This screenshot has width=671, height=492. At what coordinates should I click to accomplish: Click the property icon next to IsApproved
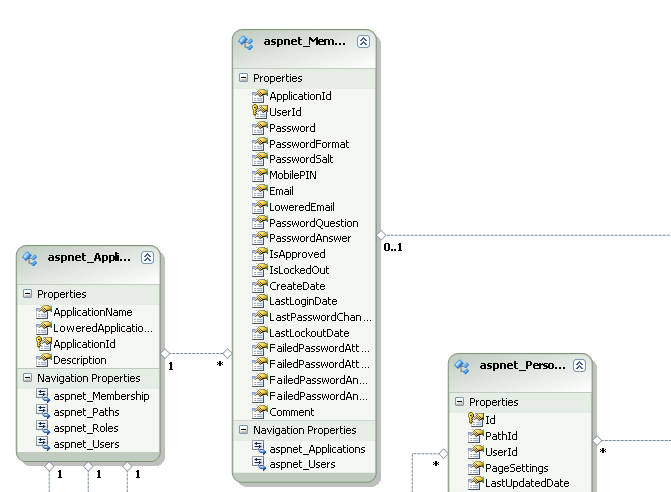coord(260,254)
